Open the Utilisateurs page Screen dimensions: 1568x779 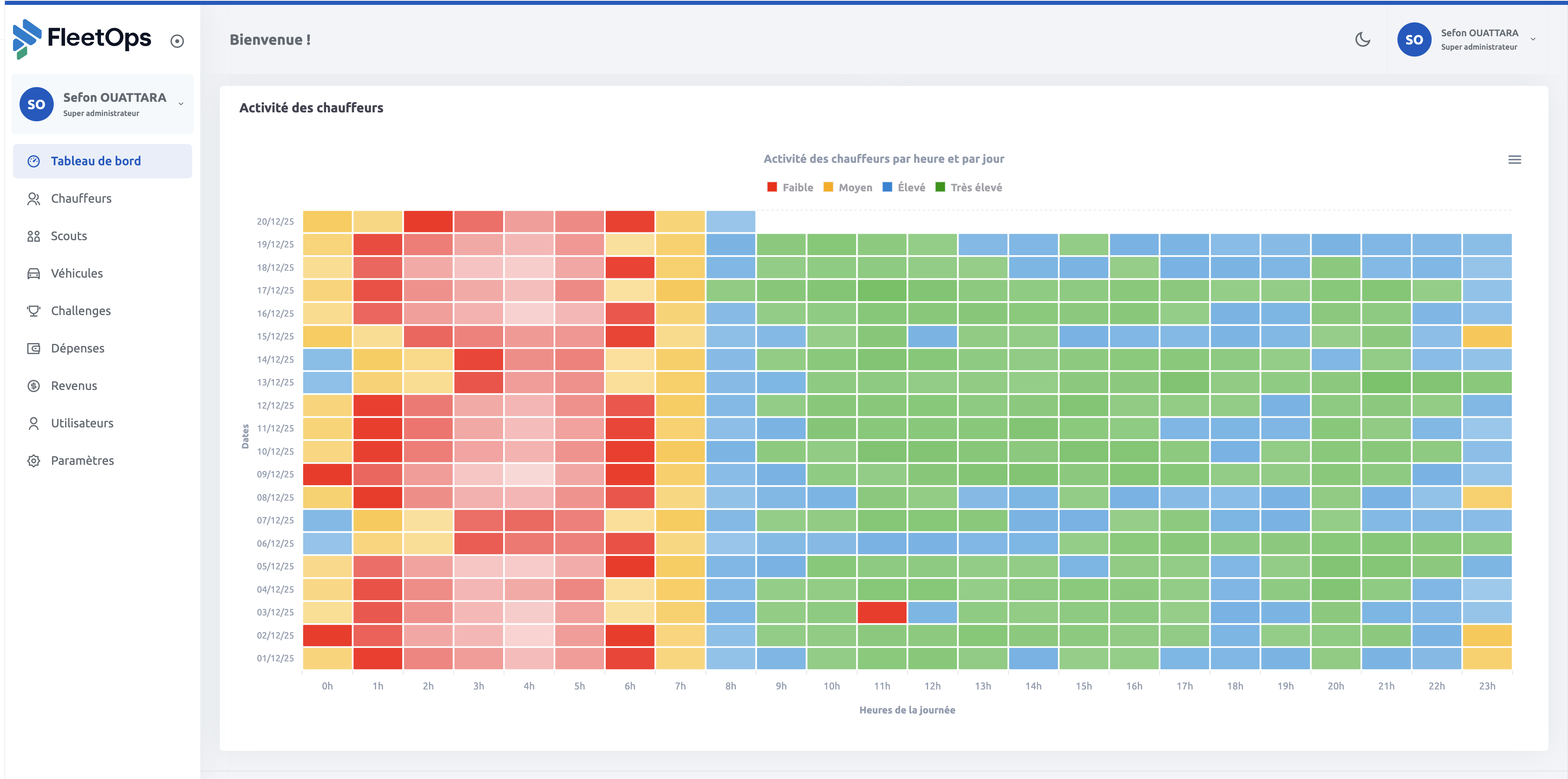81,422
